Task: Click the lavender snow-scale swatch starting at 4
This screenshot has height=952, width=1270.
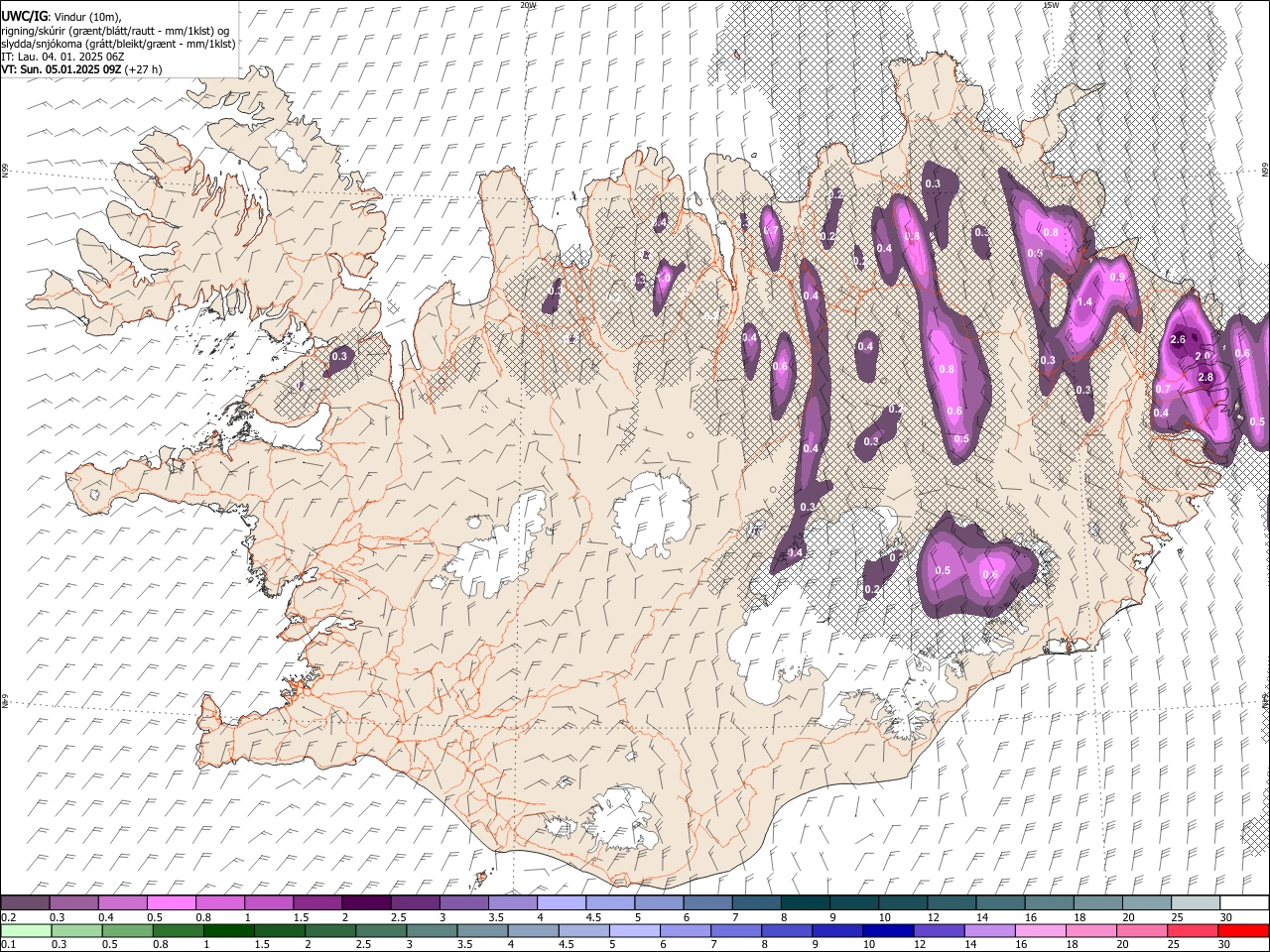Action: (x=560, y=902)
